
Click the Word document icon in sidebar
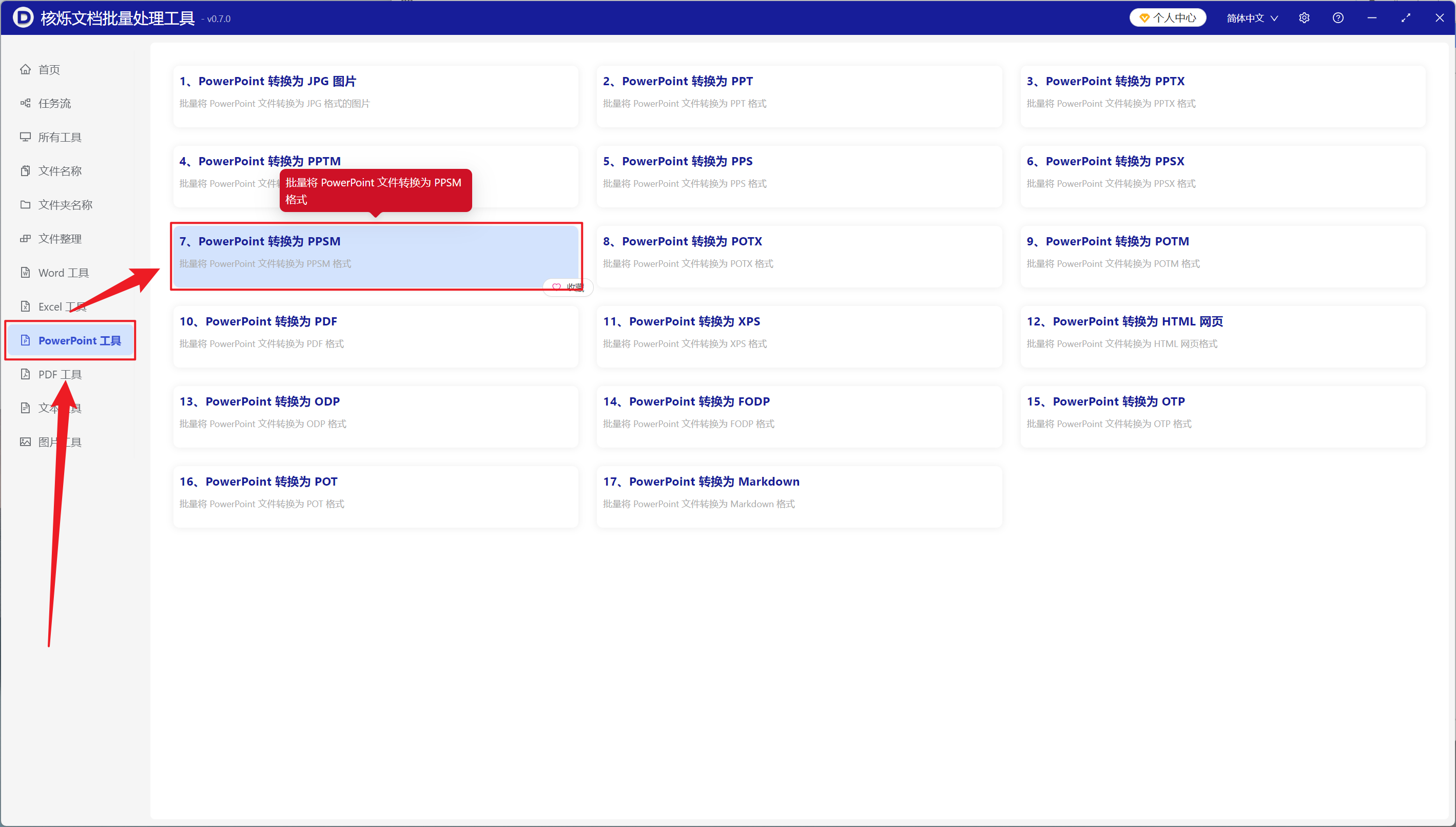coord(26,273)
